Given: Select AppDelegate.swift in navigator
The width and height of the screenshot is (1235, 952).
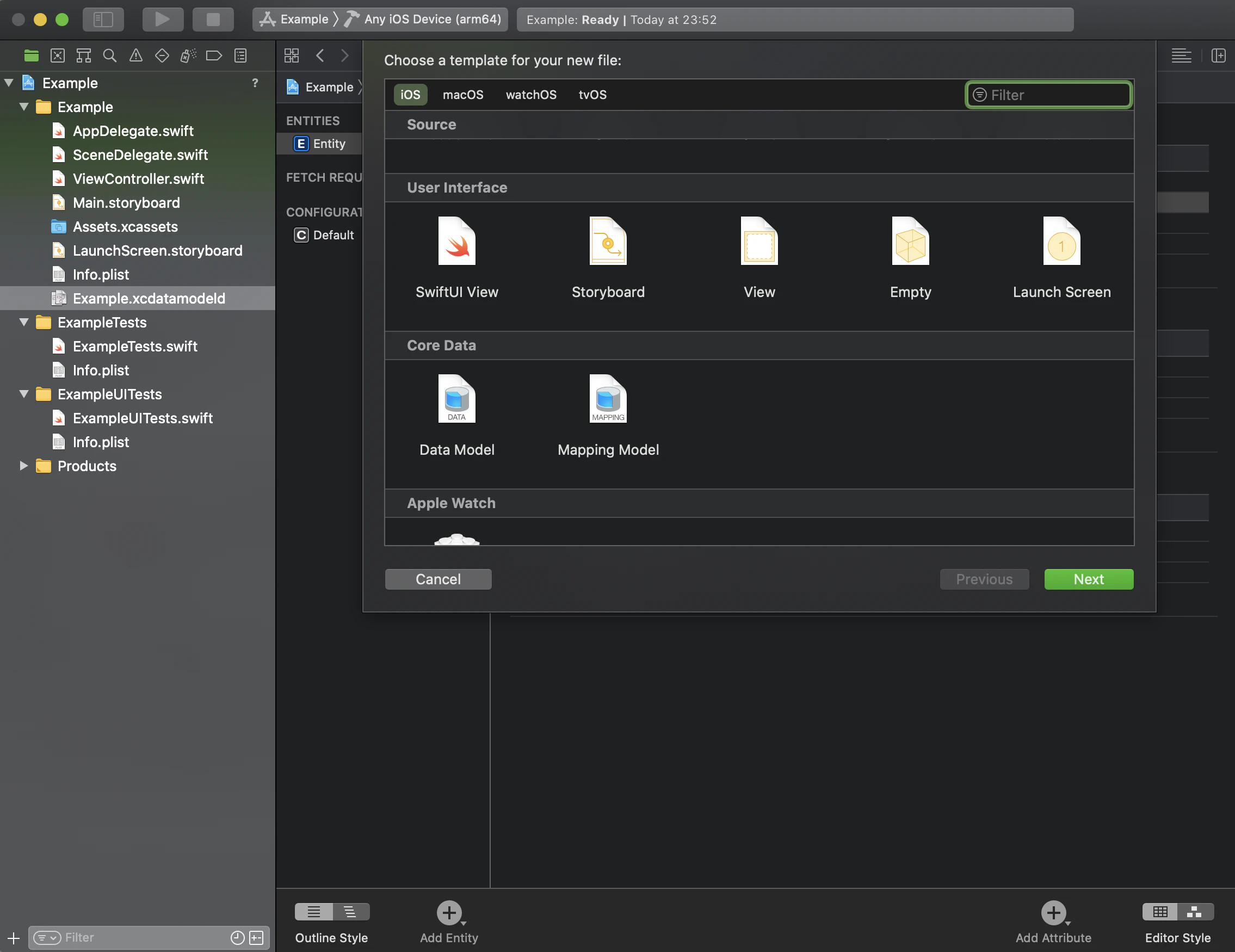Looking at the screenshot, I should click(138, 131).
